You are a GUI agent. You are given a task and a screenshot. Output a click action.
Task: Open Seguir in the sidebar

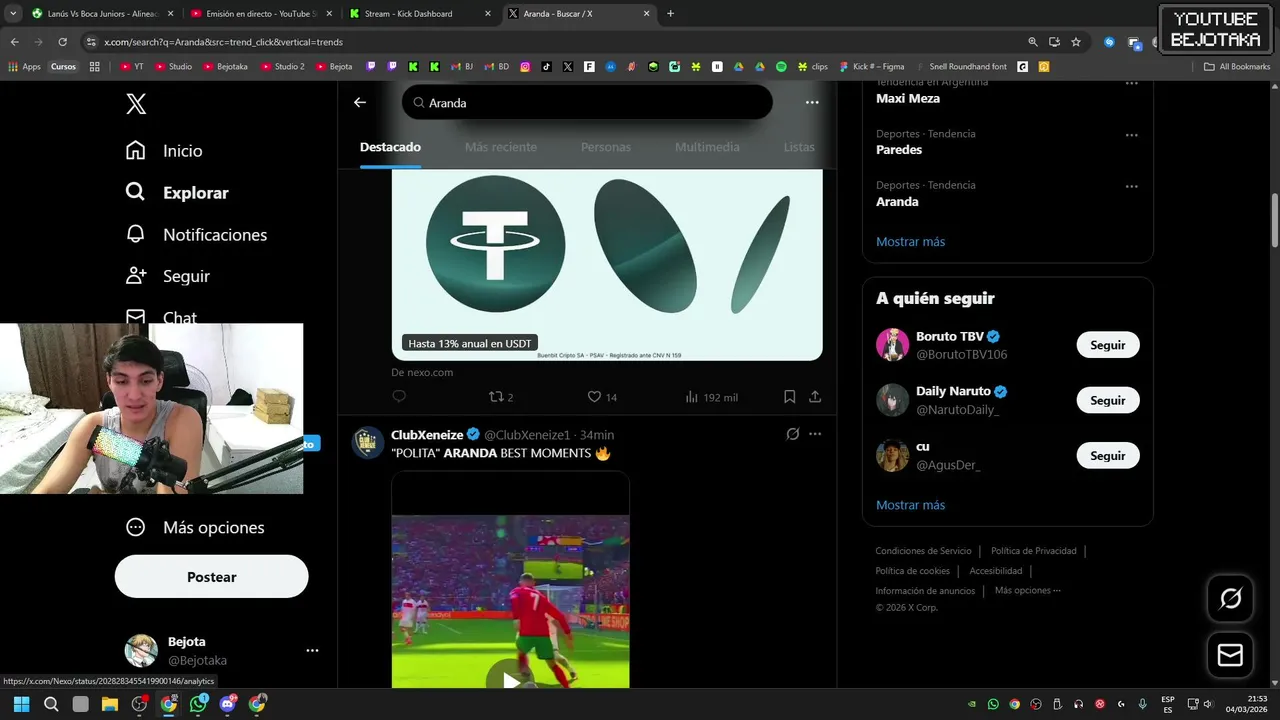(x=168, y=276)
